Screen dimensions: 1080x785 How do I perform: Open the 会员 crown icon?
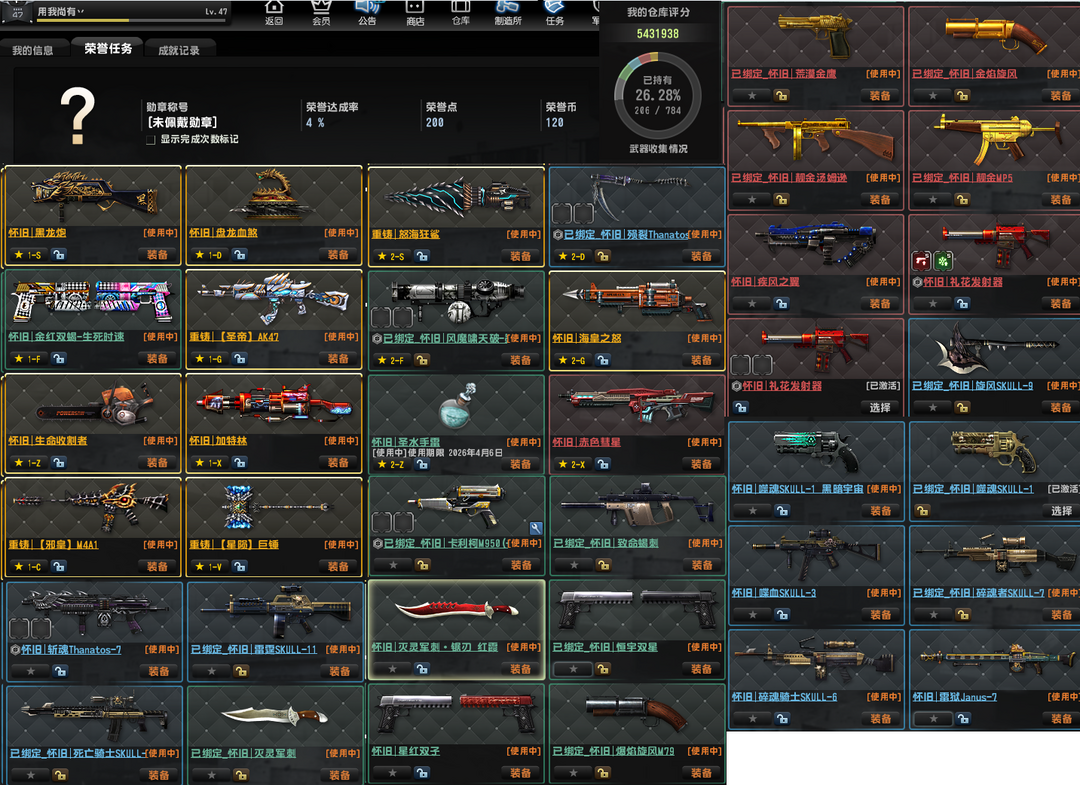point(322,12)
